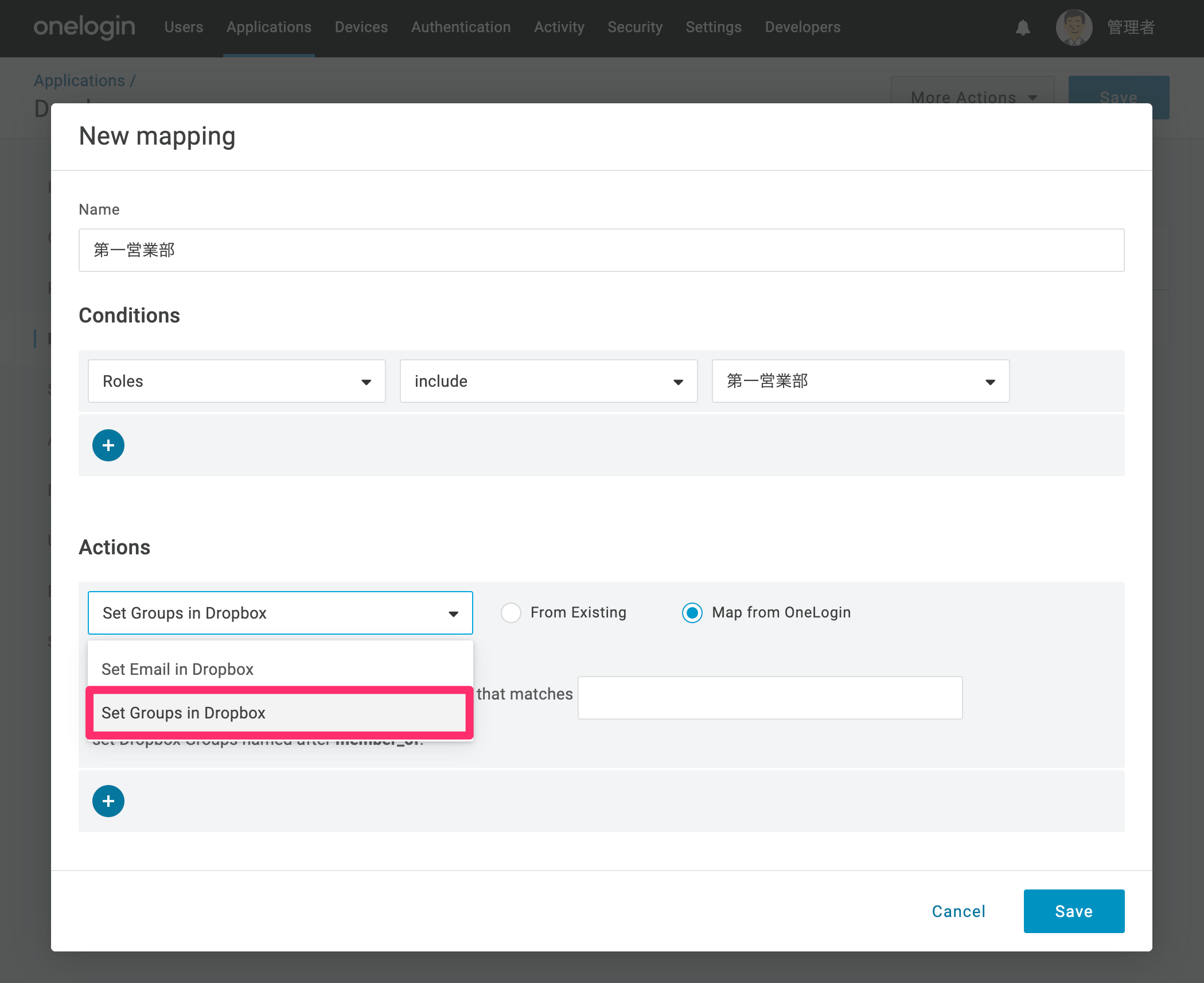1204x983 pixels.
Task: Open the include operator dropdown
Action: click(x=549, y=381)
